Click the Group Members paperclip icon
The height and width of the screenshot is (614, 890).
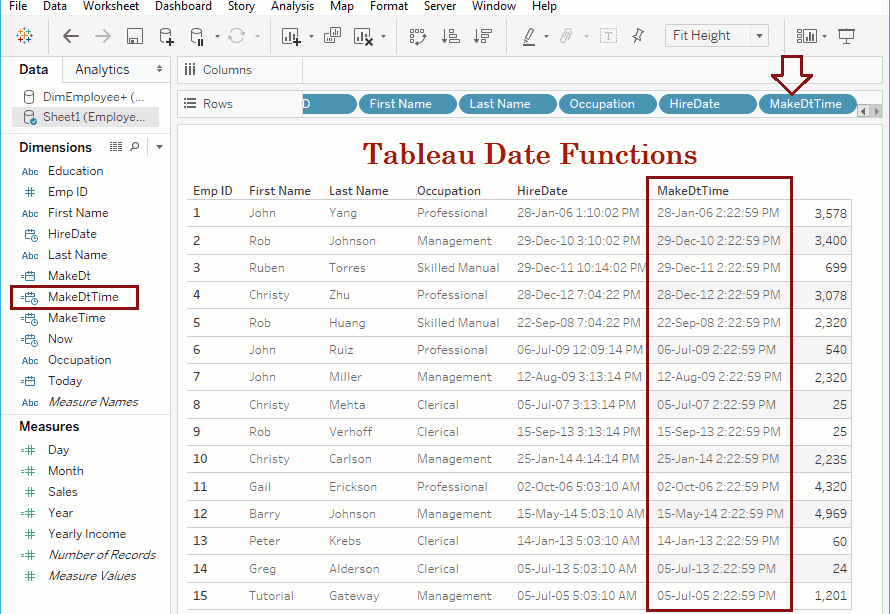(566, 36)
